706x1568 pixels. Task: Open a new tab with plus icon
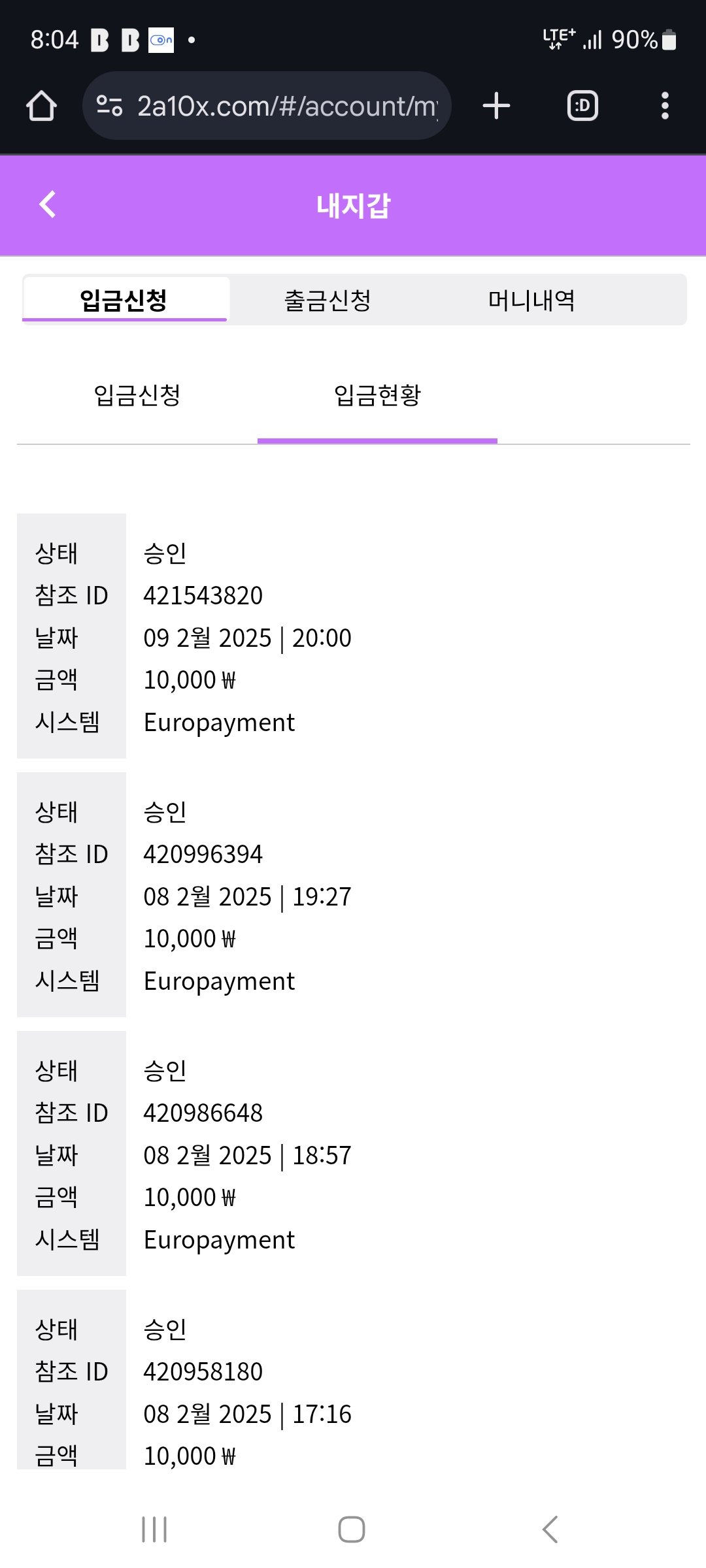(x=496, y=106)
